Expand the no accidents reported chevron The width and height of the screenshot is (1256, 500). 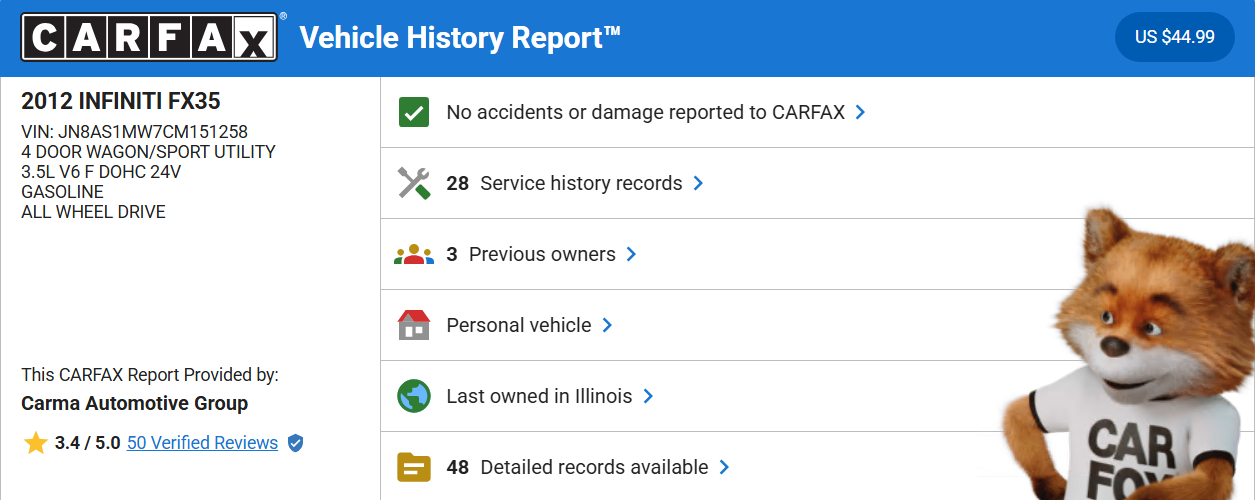(861, 112)
